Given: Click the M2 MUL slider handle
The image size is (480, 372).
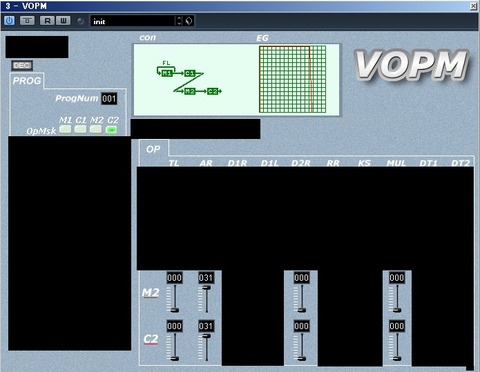Looking at the screenshot, I should [397, 310].
